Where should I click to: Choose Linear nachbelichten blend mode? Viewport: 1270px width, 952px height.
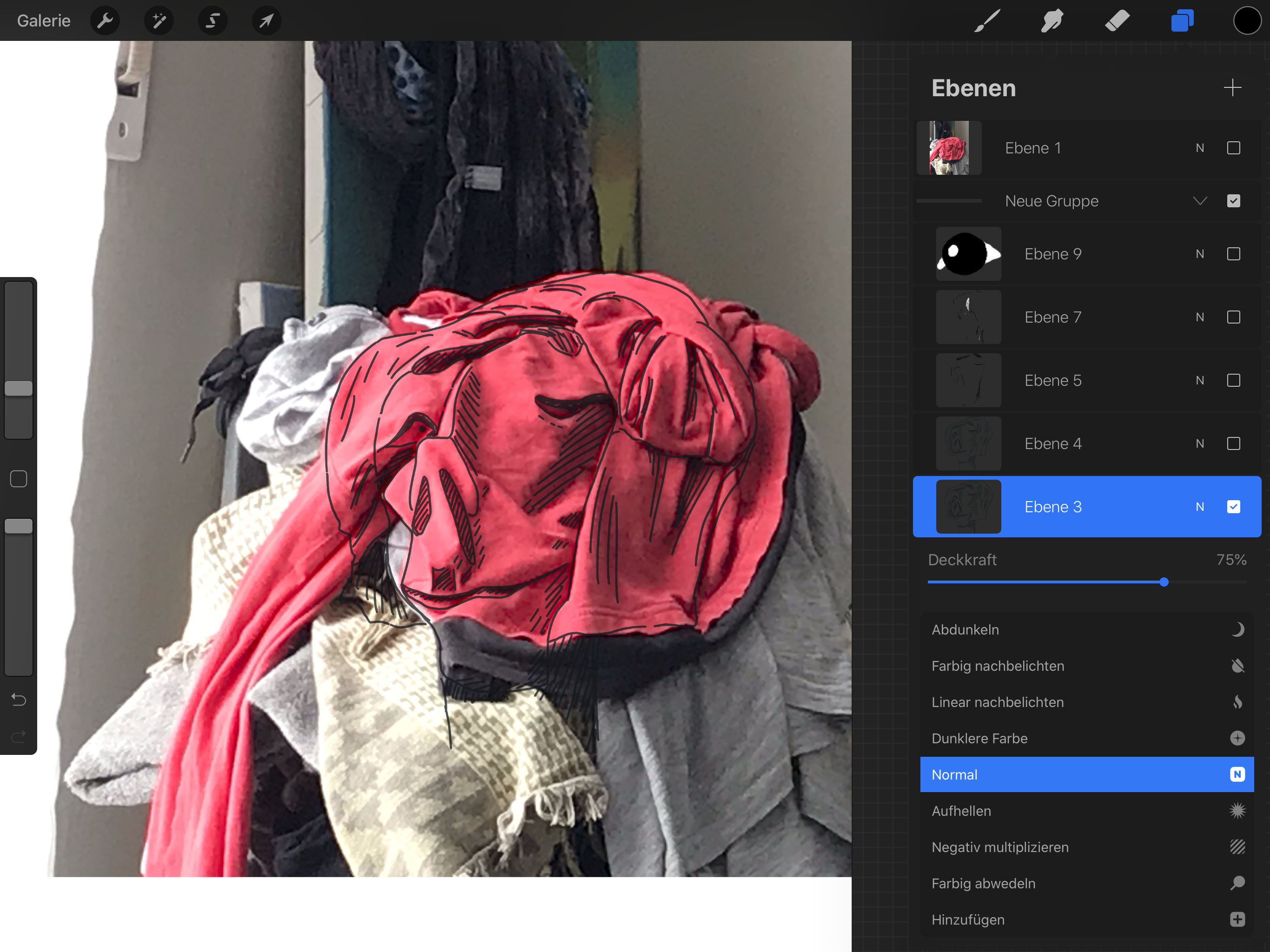point(1087,702)
